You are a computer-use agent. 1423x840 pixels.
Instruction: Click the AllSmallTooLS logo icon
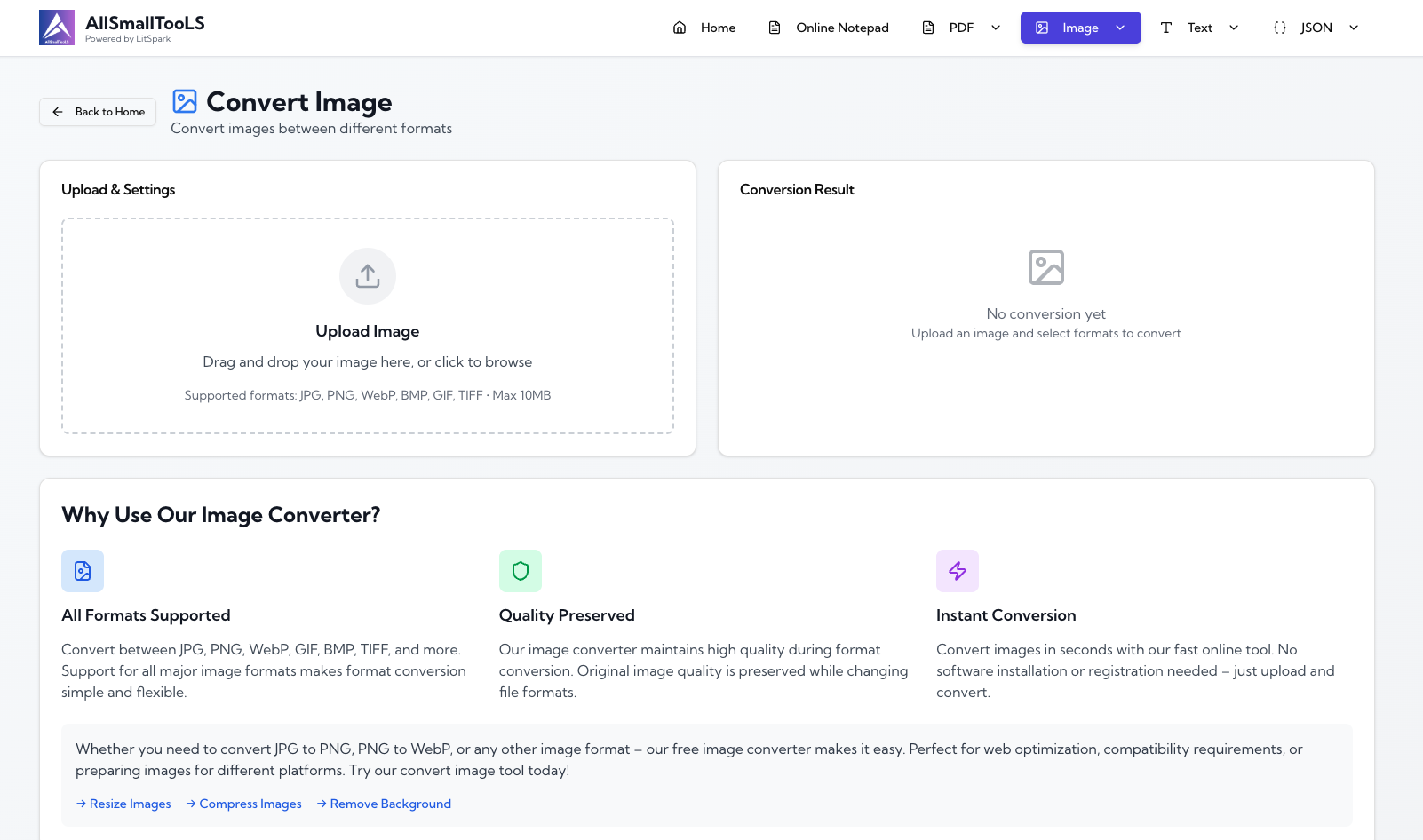point(57,28)
